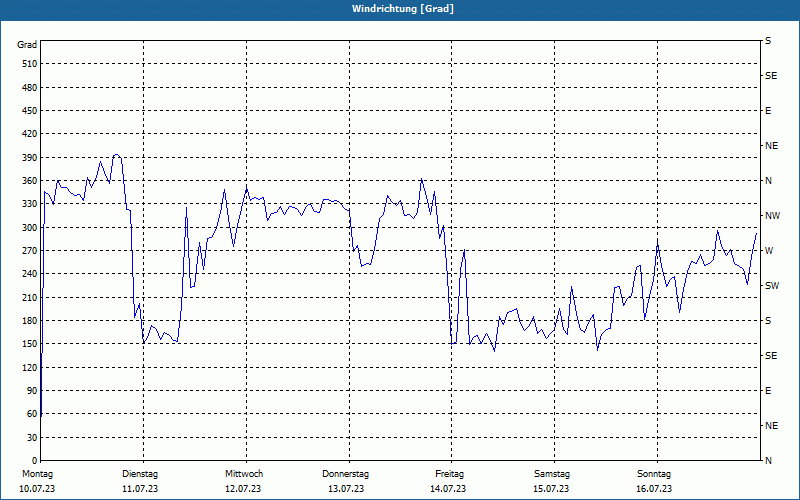Select the 360 value on the degree axis
This screenshot has height=500, width=800.
tap(30, 181)
